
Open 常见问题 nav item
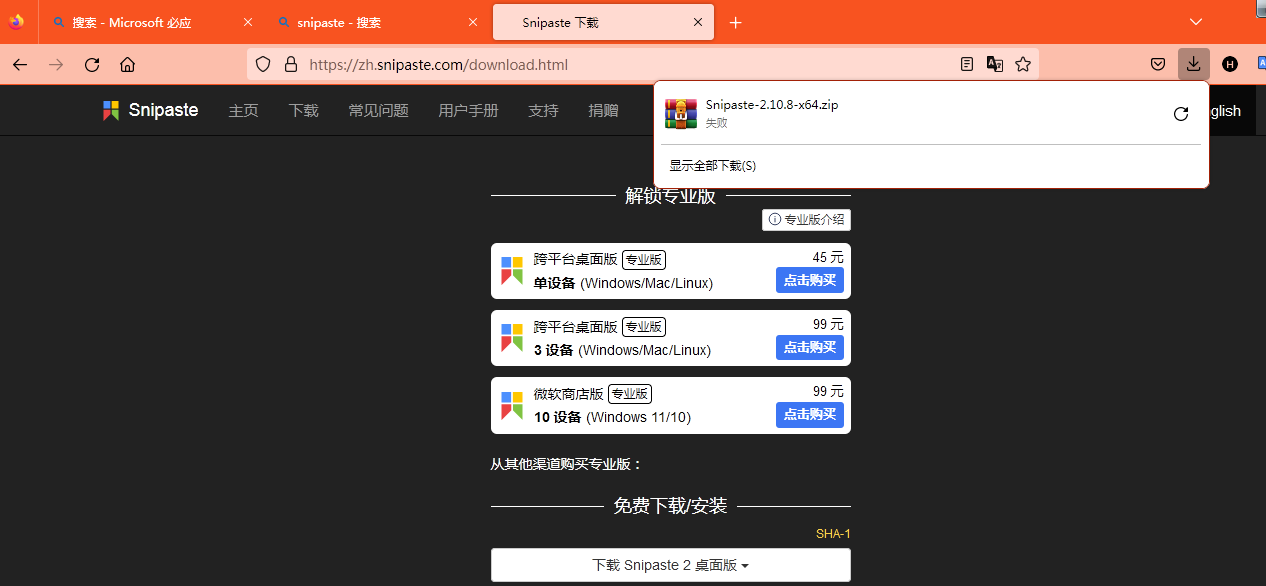coord(378,110)
